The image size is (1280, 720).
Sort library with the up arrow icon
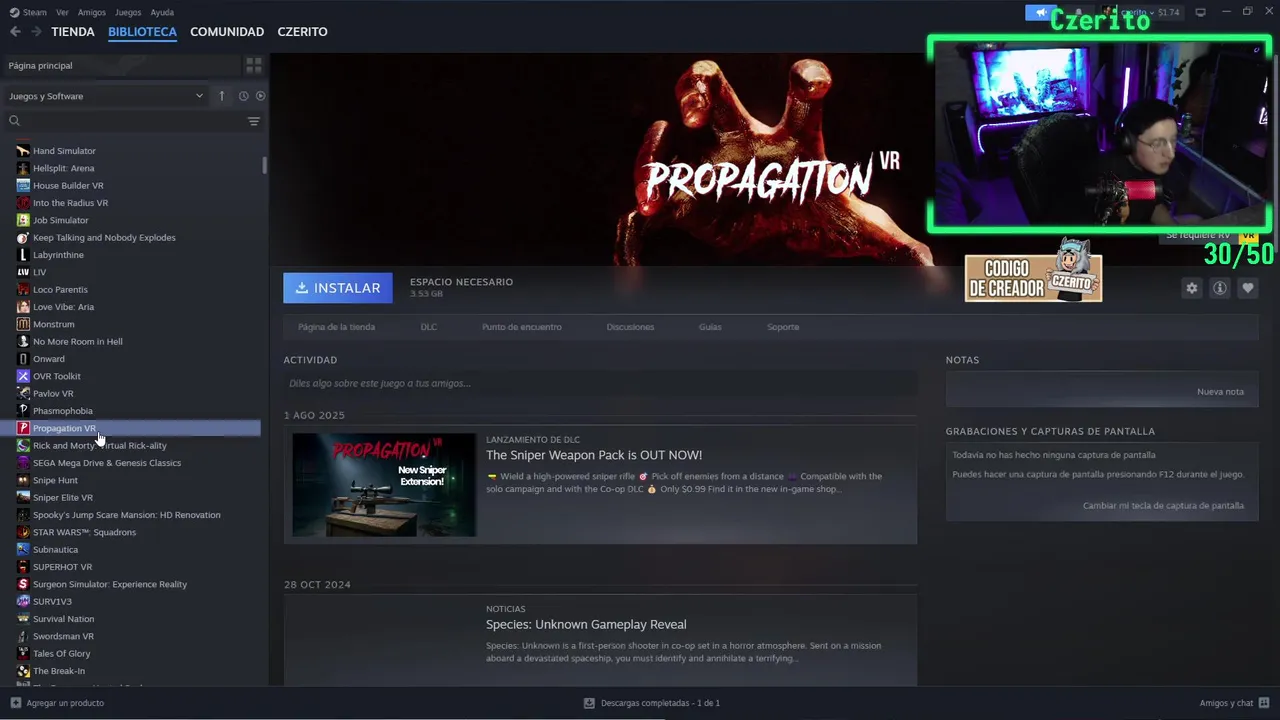point(222,96)
